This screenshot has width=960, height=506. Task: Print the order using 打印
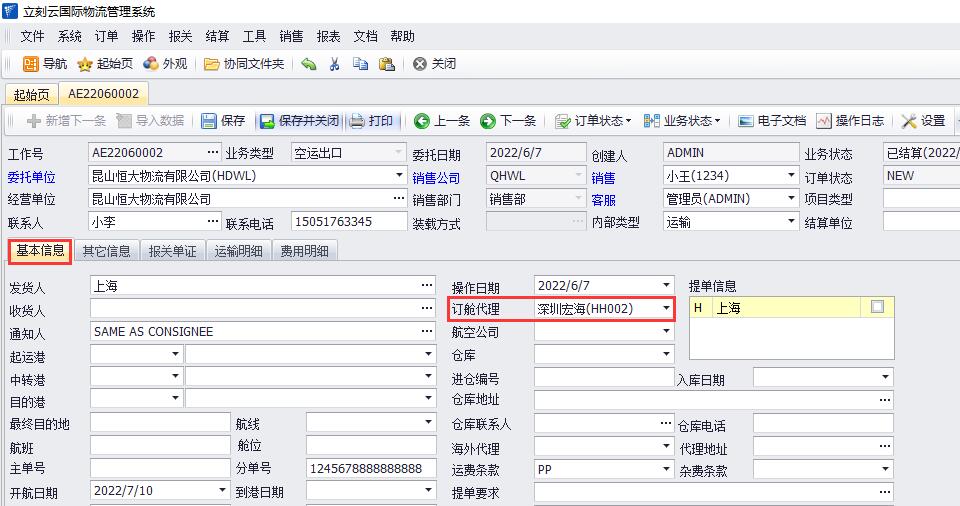tap(371, 121)
